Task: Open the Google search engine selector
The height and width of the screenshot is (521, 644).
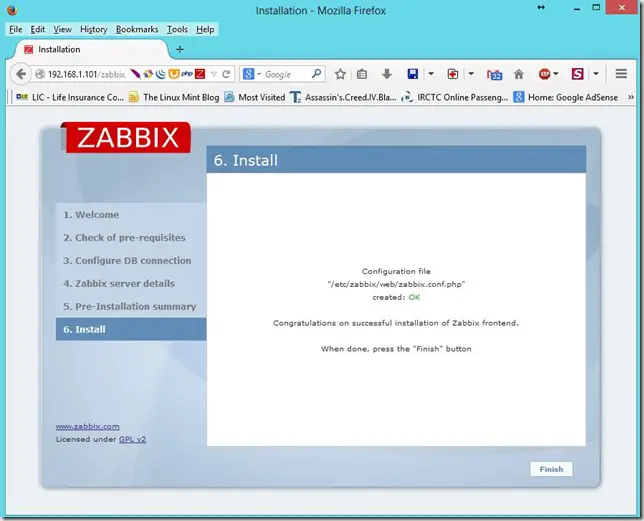Action: point(252,74)
